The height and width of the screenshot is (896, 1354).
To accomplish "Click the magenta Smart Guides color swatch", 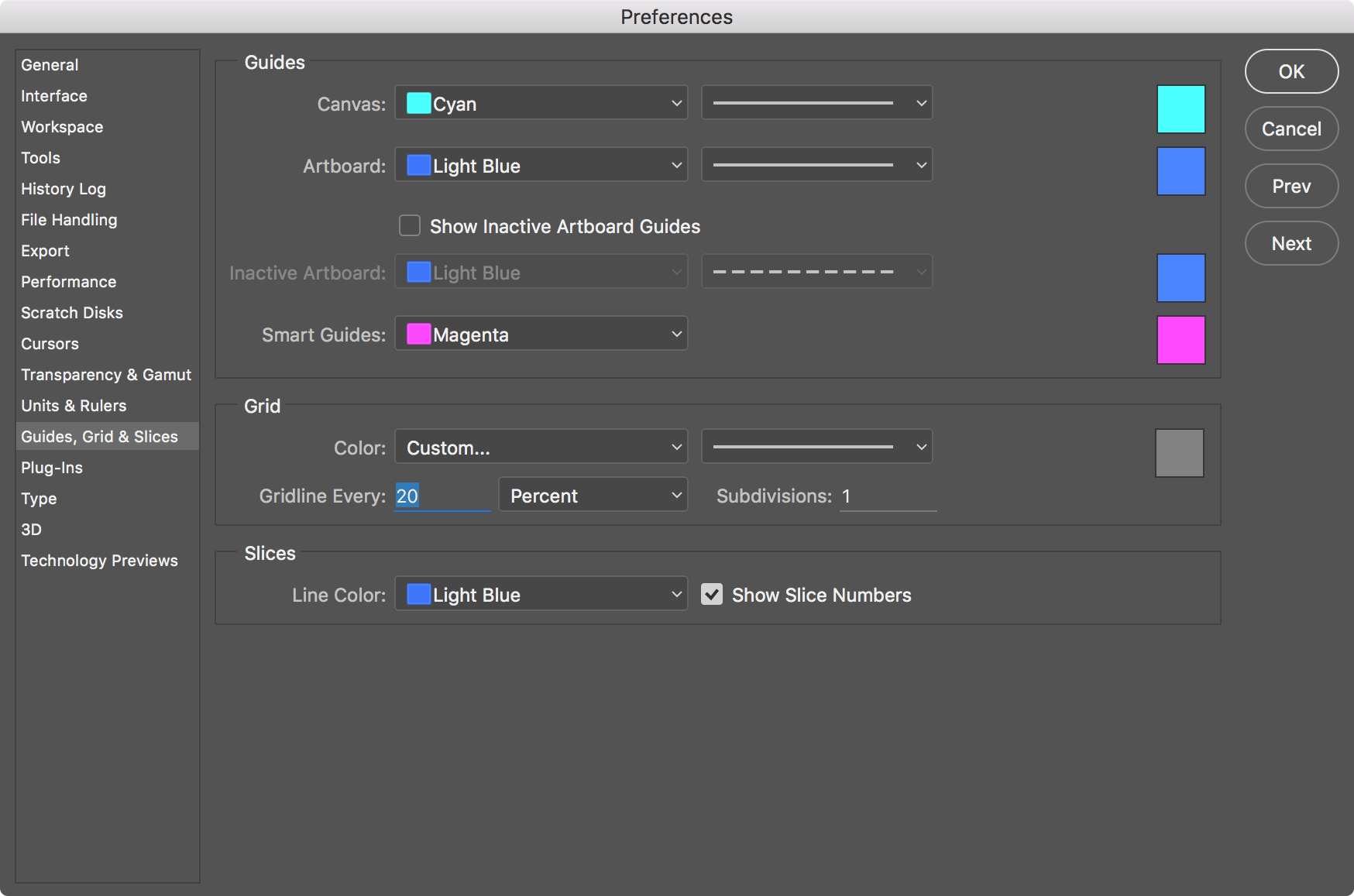I will point(1180,340).
